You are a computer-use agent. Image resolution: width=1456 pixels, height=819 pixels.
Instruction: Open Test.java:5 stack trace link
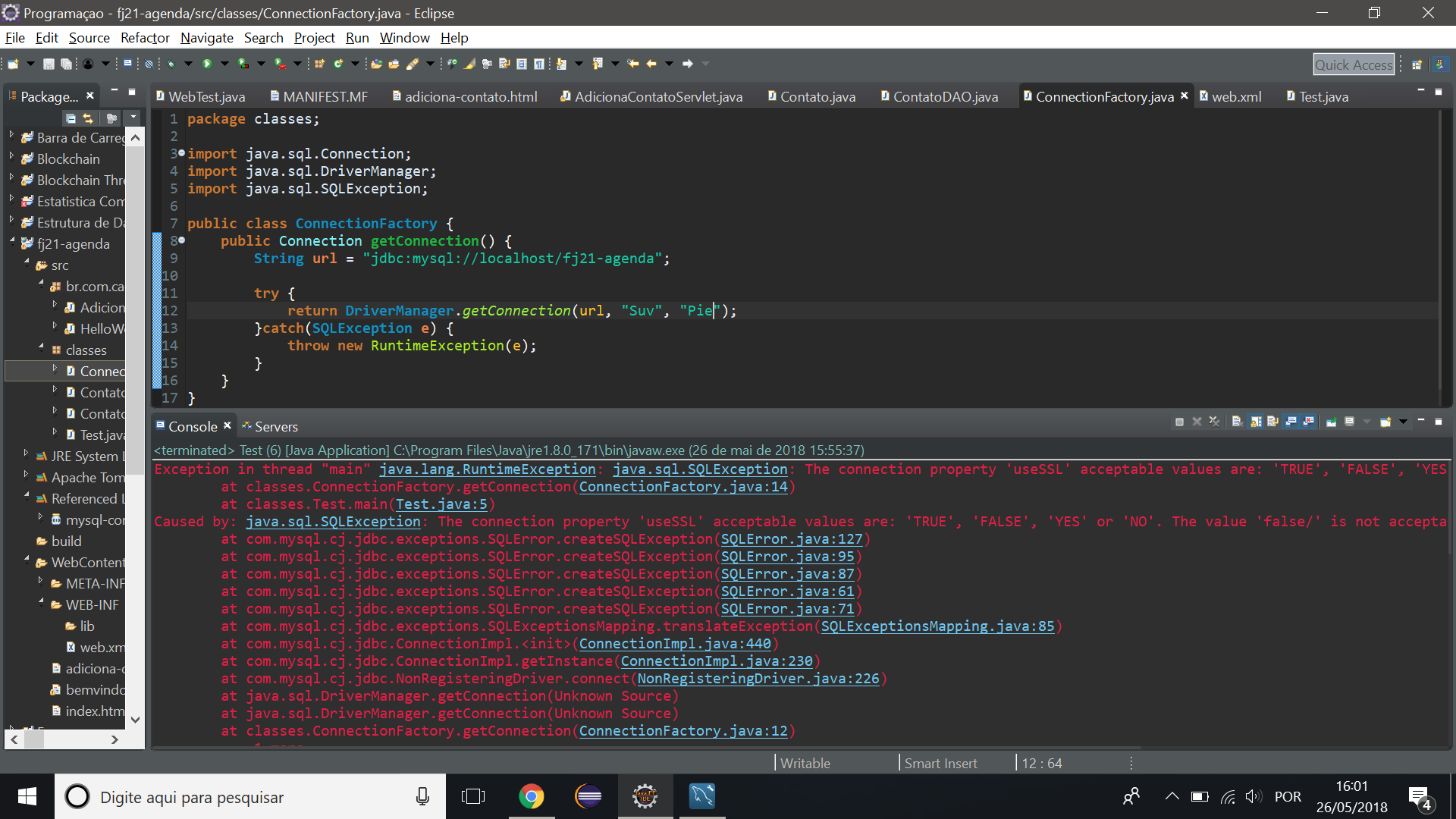(441, 504)
